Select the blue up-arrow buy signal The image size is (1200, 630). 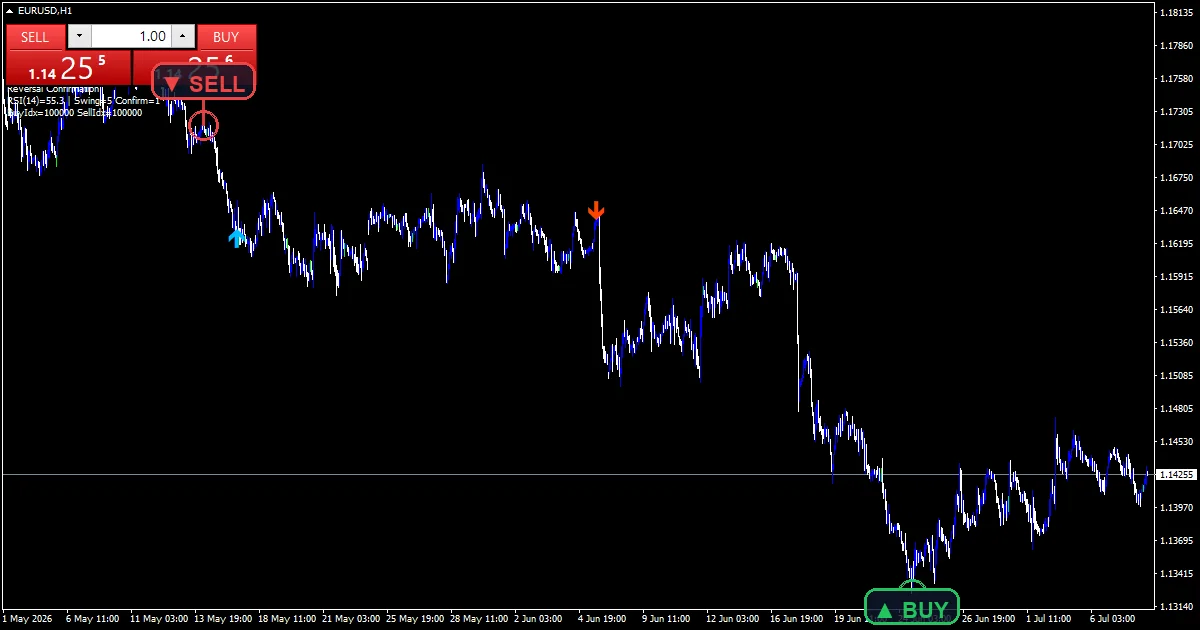coord(236,238)
